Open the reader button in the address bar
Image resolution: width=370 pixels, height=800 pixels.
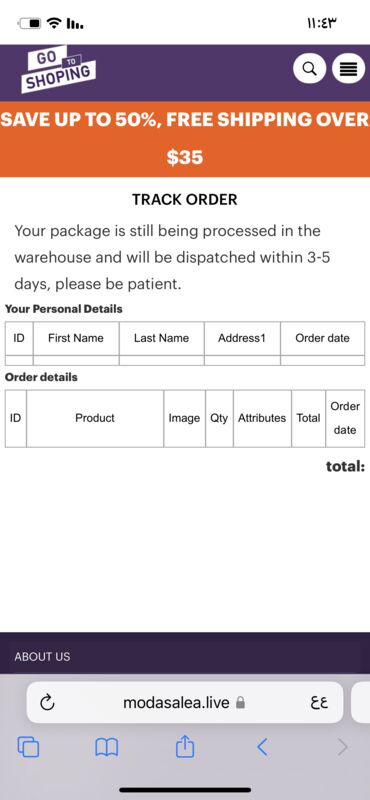click(319, 704)
